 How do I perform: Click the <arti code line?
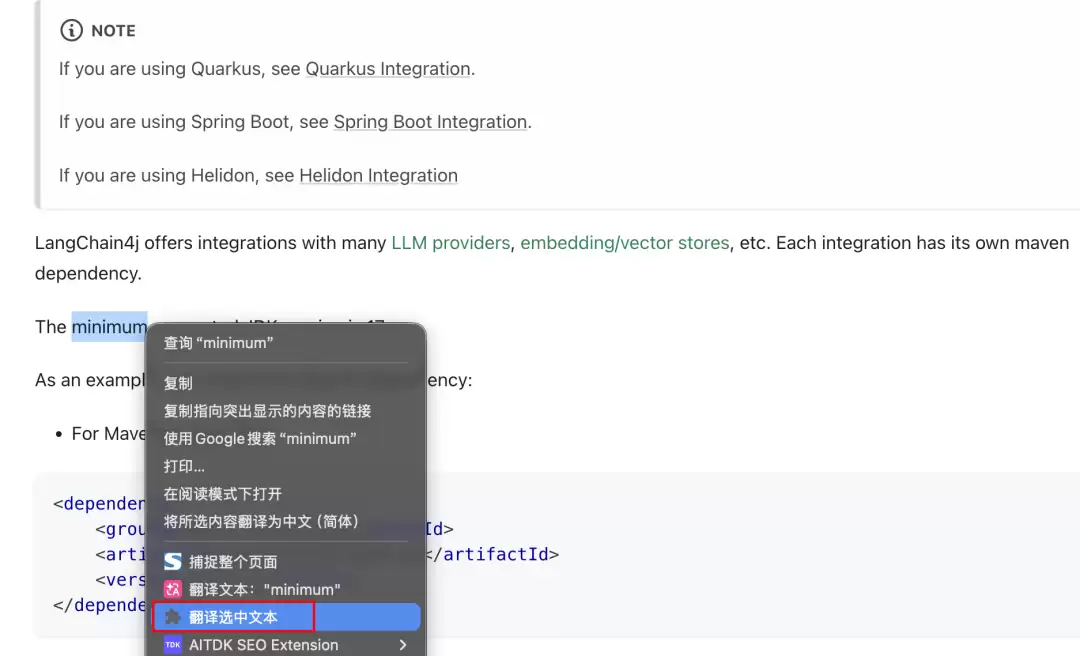coord(120,554)
